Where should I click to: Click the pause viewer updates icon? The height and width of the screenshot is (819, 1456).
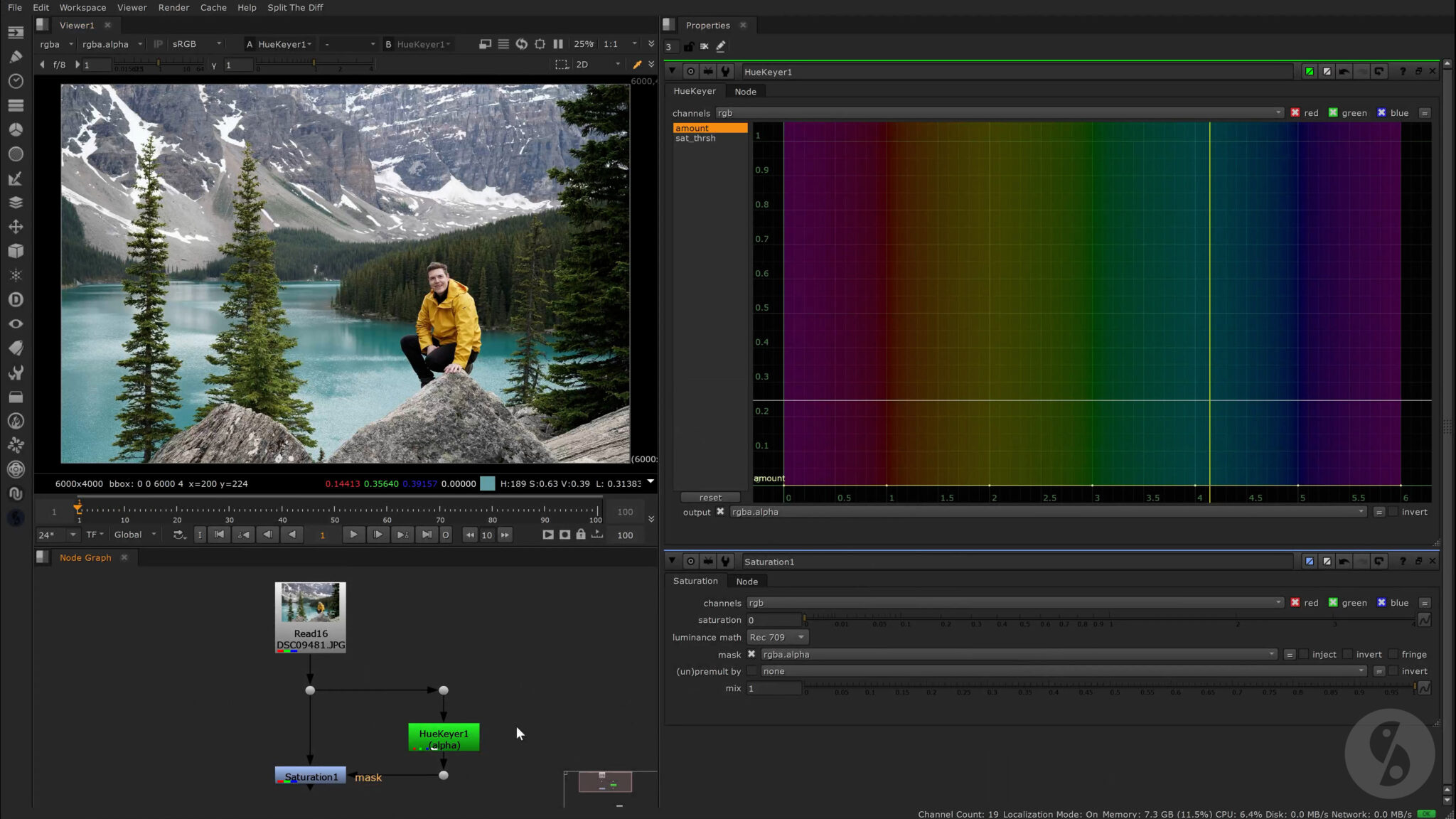[558, 44]
